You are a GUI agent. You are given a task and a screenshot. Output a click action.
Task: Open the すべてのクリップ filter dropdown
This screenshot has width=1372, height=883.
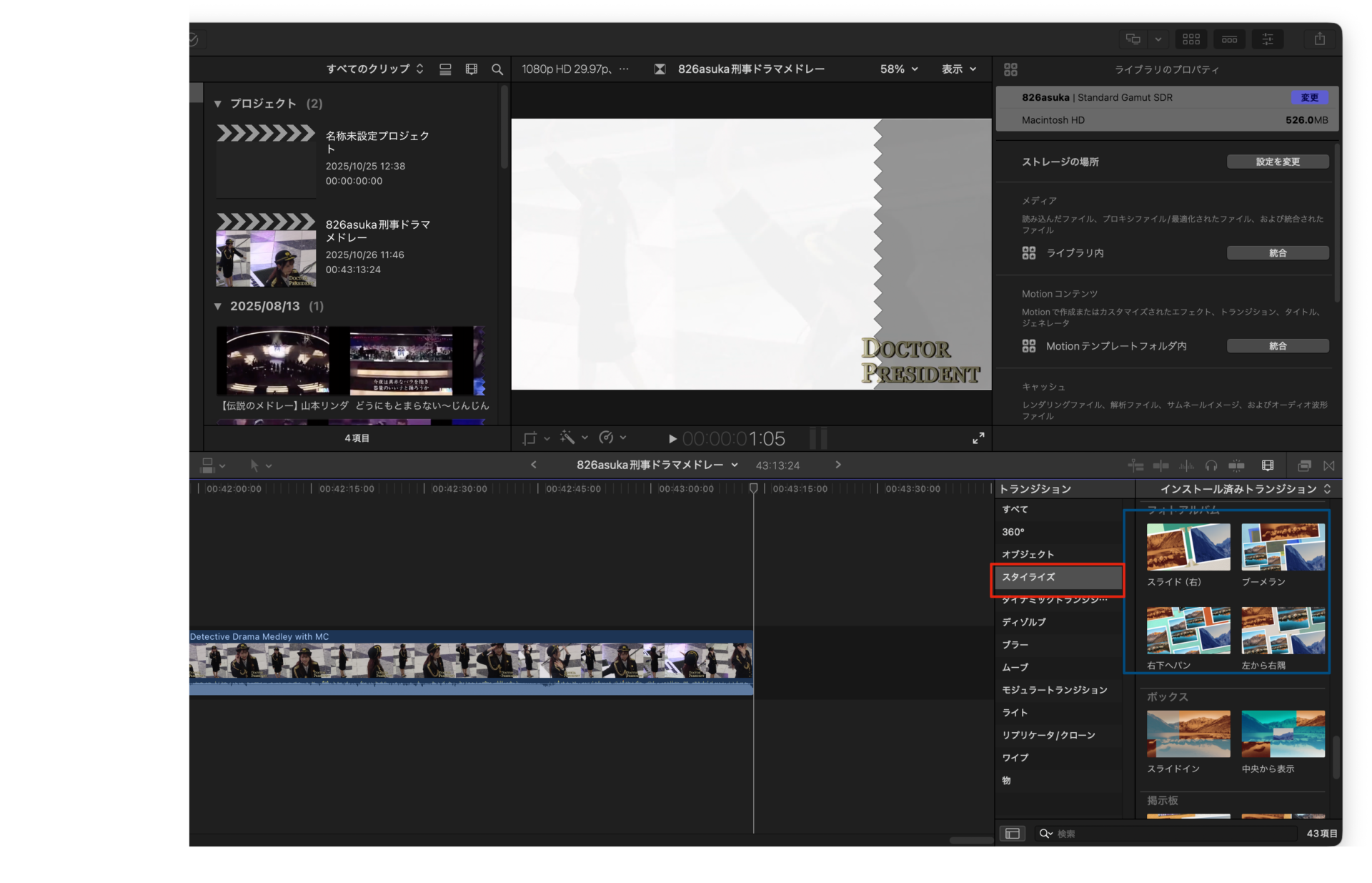(x=374, y=69)
